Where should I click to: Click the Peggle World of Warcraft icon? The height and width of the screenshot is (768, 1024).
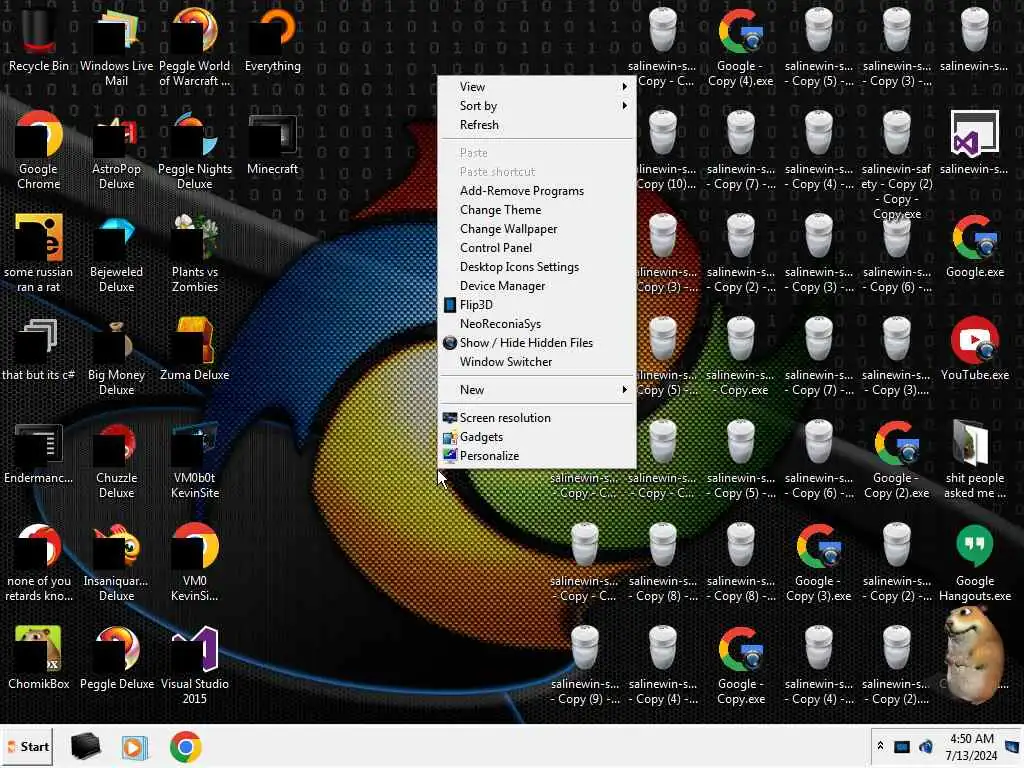pos(195,47)
